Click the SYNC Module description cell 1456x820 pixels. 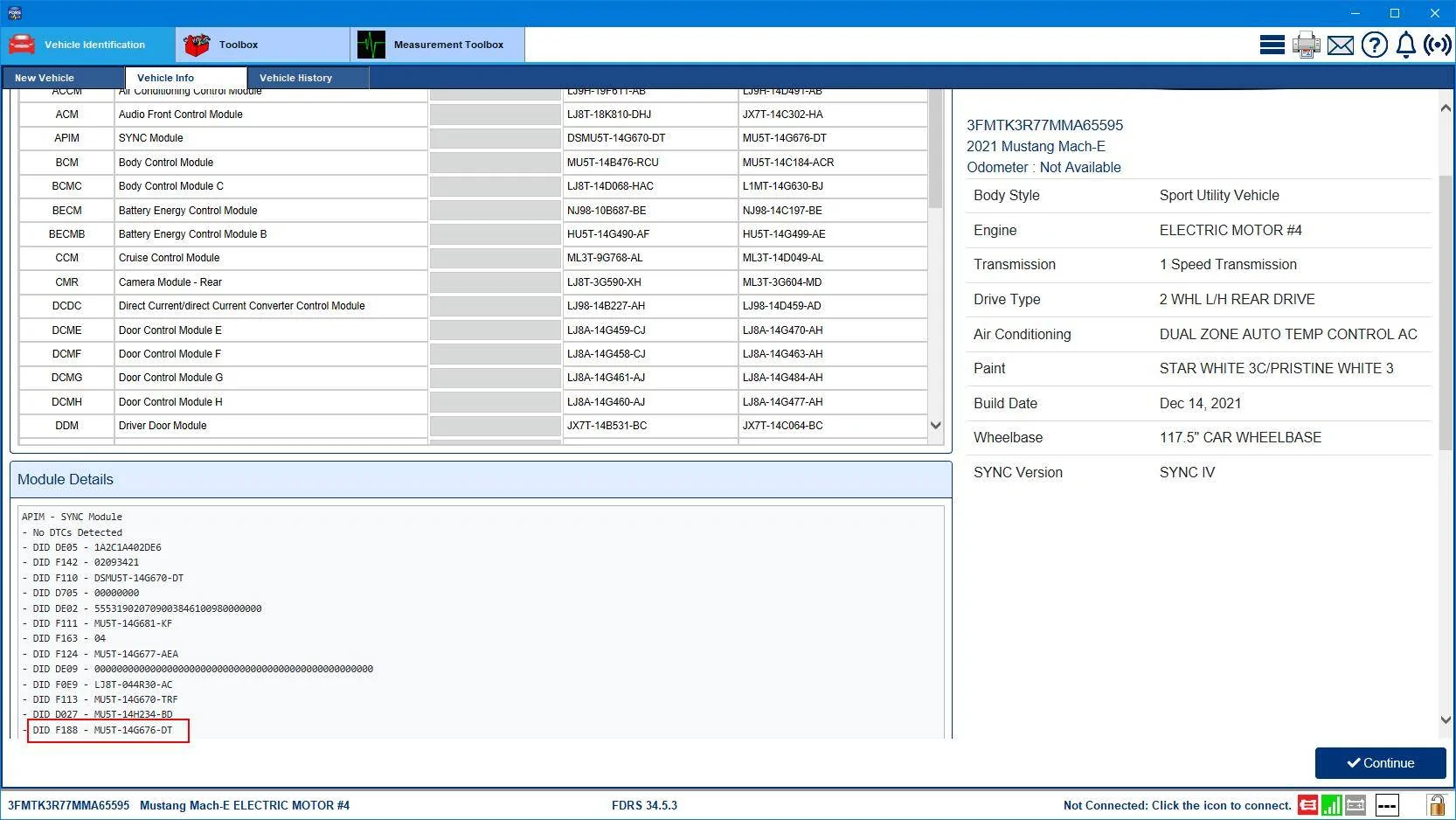[x=271, y=138]
